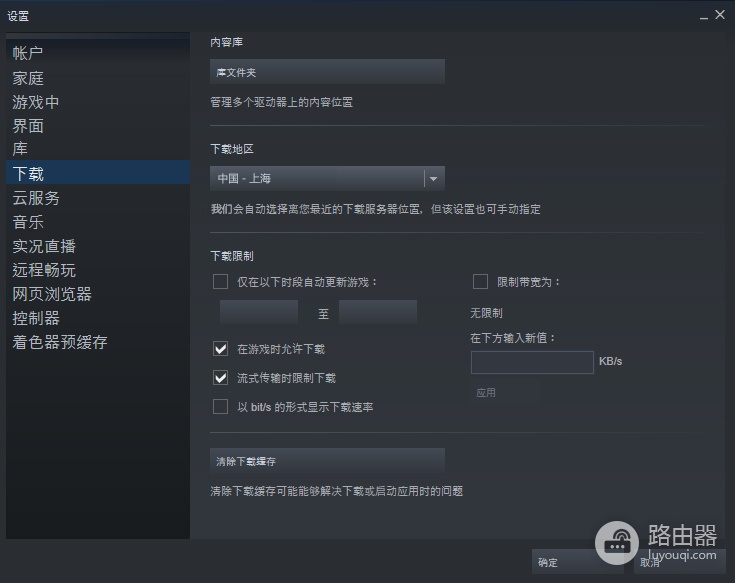
Task: Minimize the 设置 window
Action: tap(704, 16)
